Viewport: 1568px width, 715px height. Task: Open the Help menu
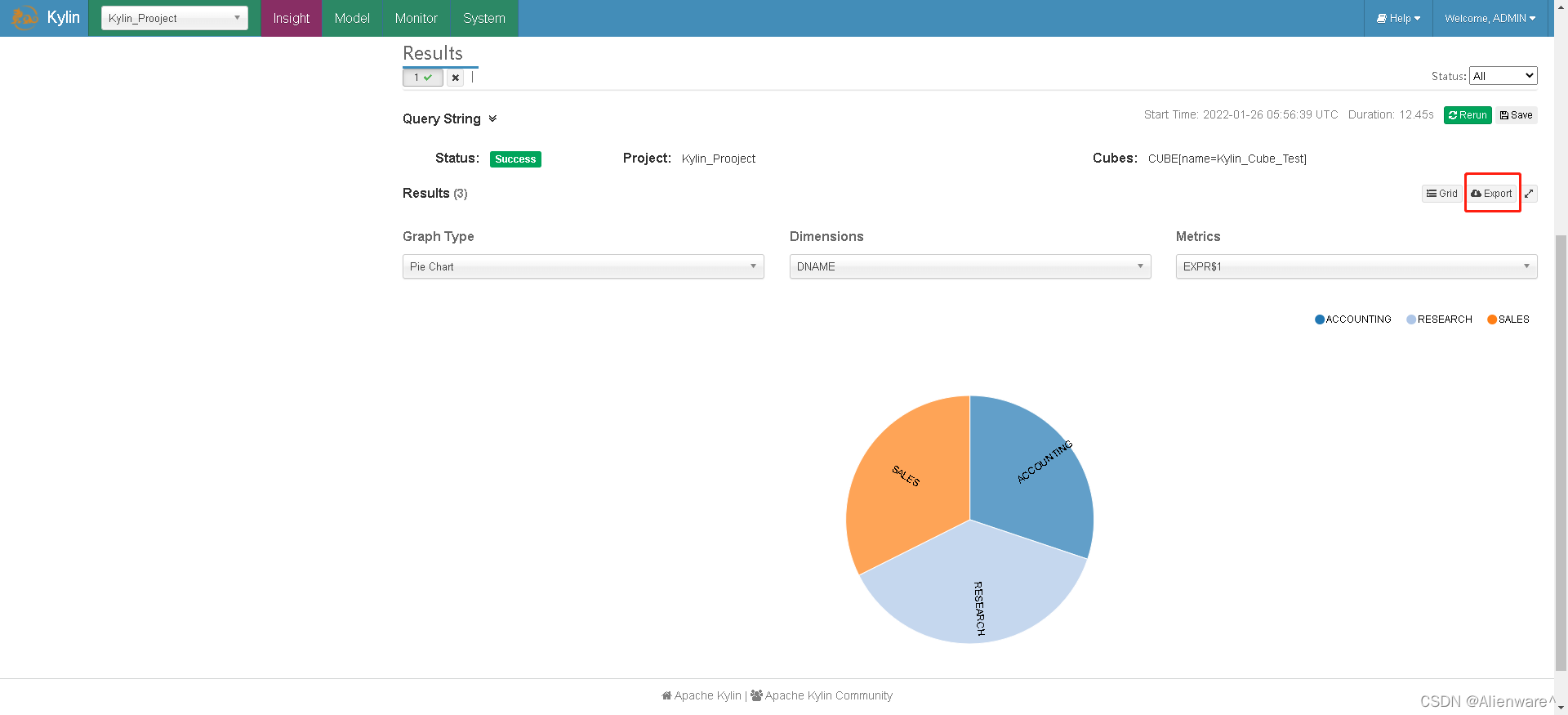point(1398,18)
